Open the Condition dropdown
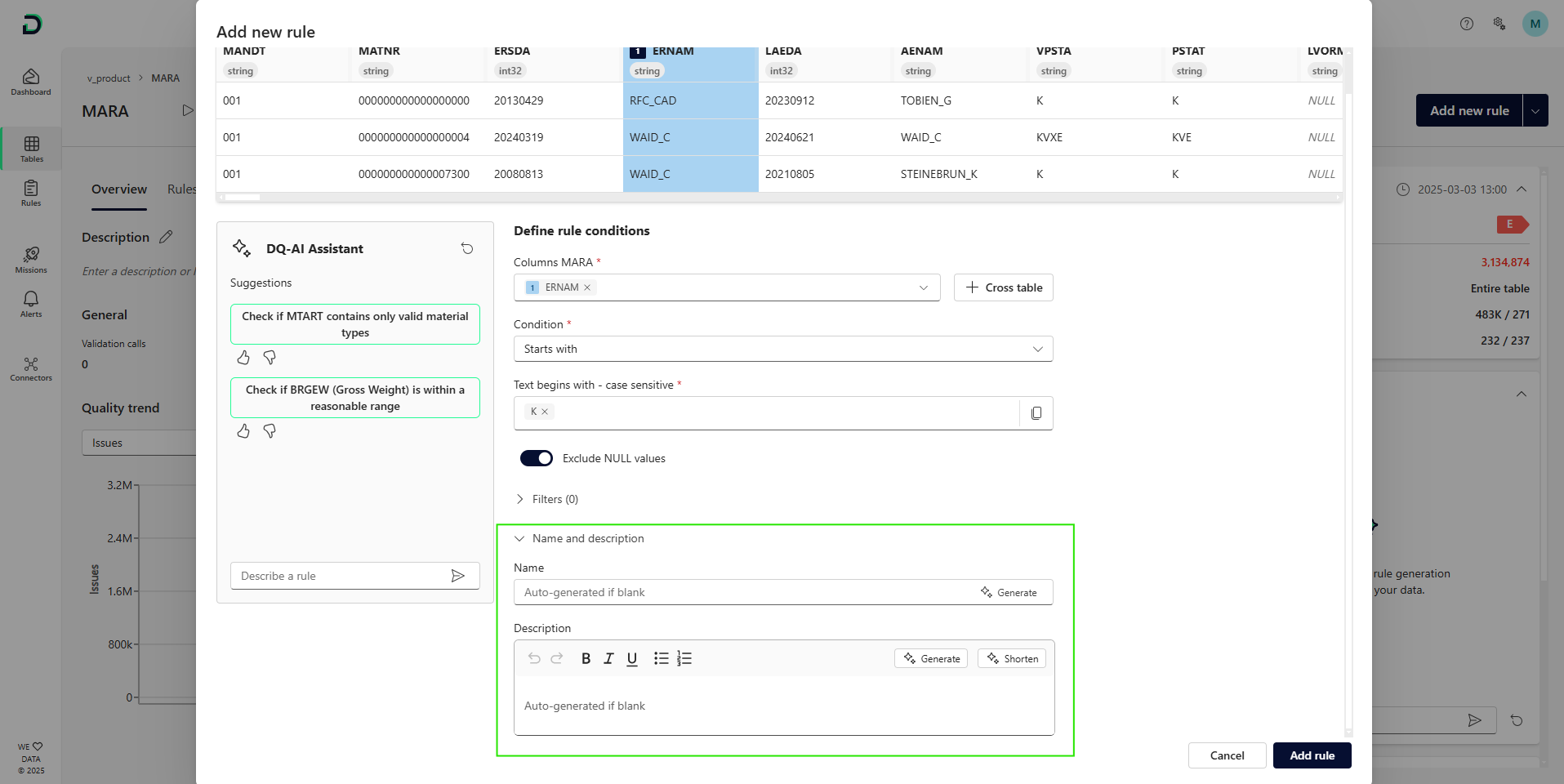This screenshot has height=784, width=1564. pyautogui.click(x=782, y=349)
